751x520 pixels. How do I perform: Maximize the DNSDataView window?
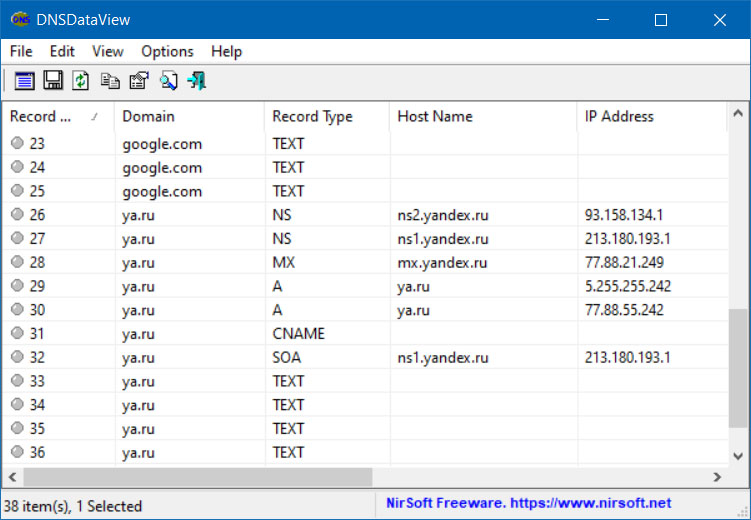click(661, 20)
